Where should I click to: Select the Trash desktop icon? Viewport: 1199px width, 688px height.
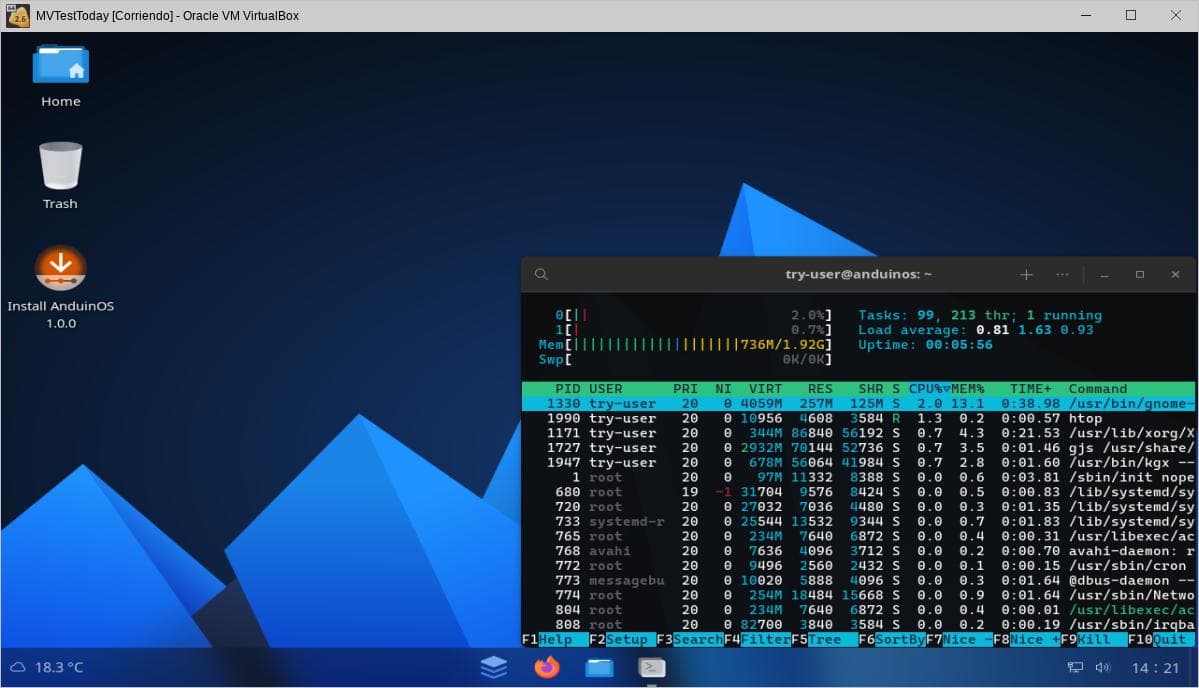(60, 176)
